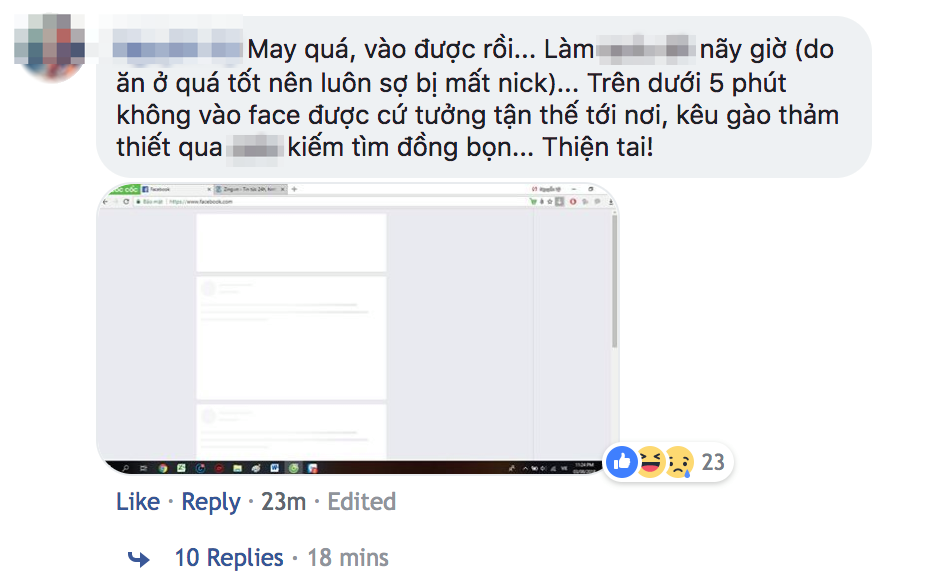Click the browser reload icon
This screenshot has width=944, height=582.
tap(126, 202)
